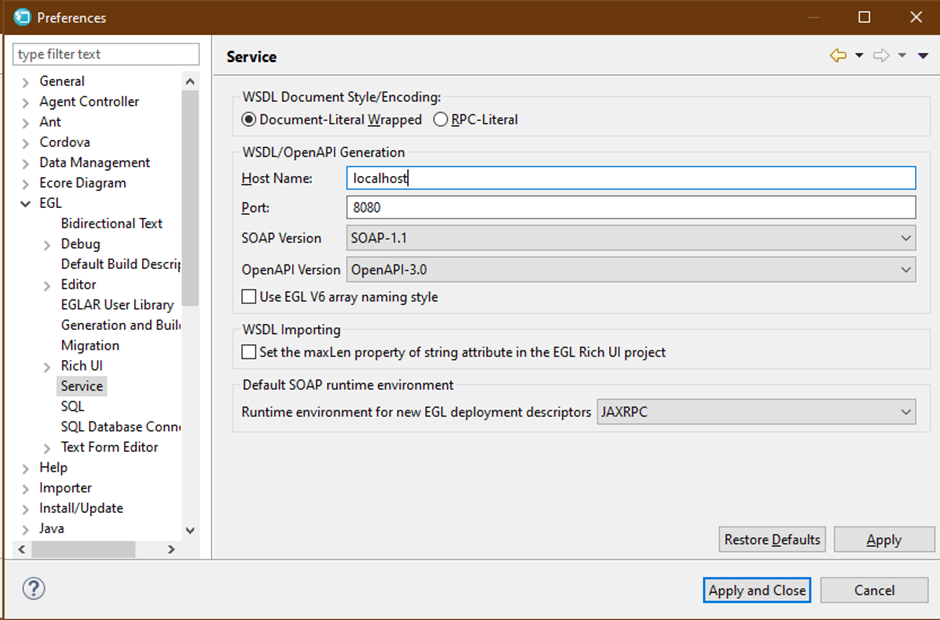
Task: Collapse the EGL tree node
Action: 25,204
